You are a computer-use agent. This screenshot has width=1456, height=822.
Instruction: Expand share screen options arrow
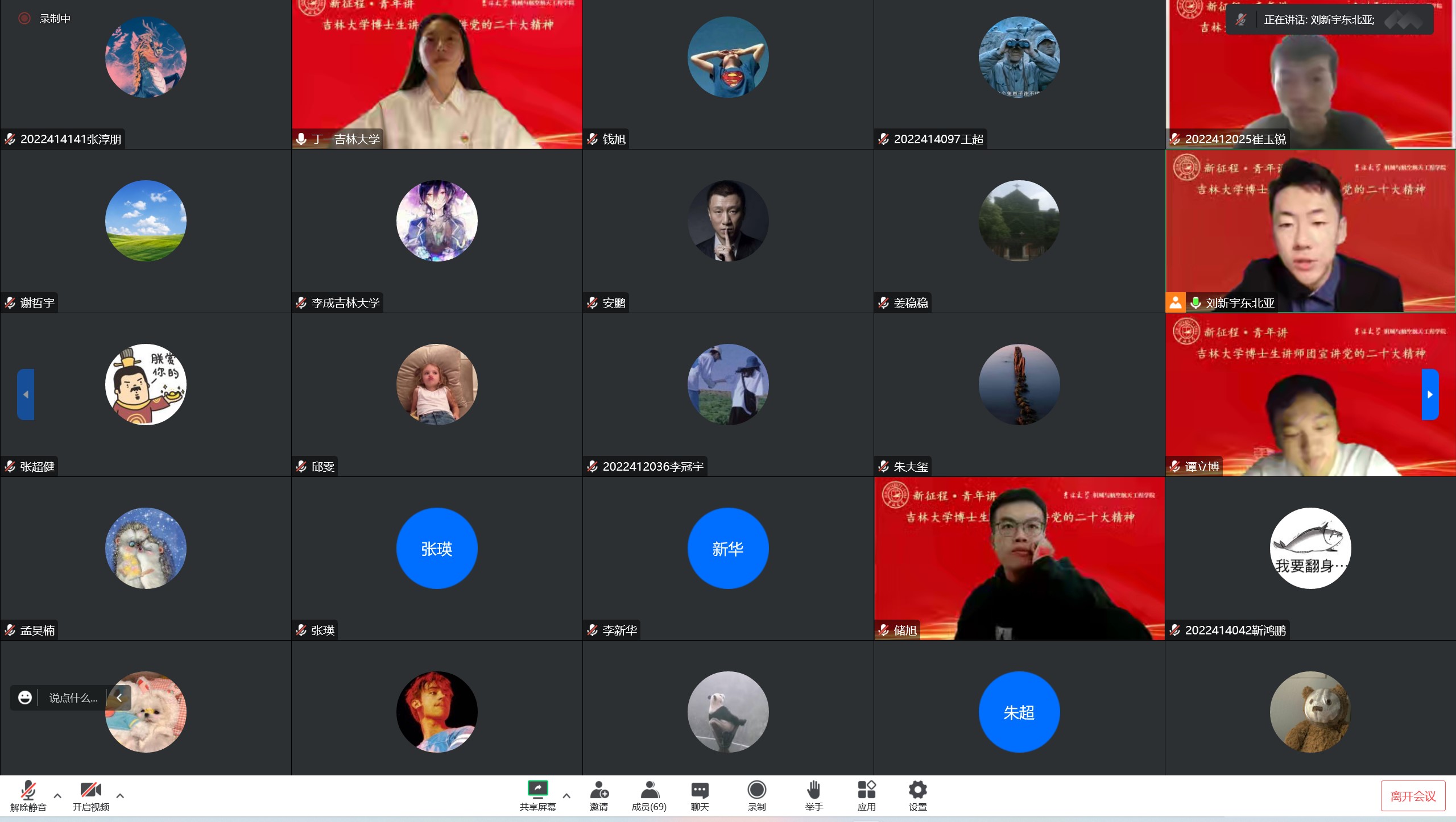point(566,796)
